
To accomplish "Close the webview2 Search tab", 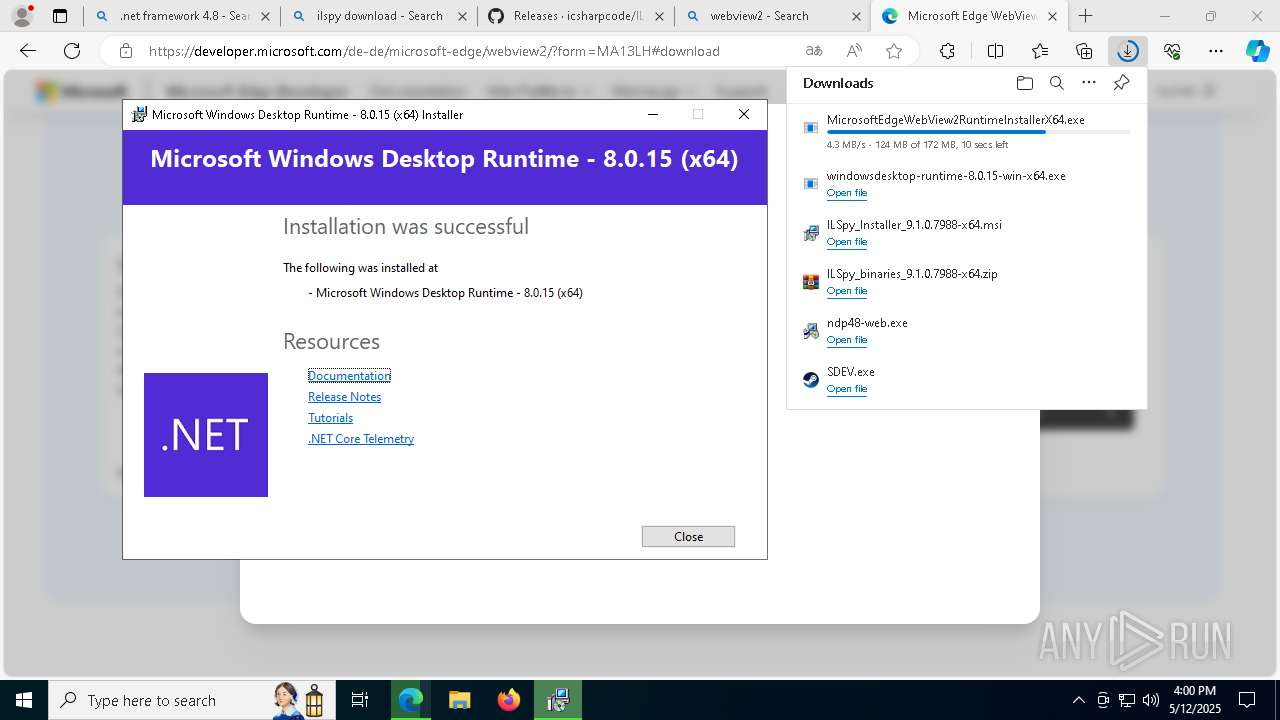I will (x=857, y=16).
